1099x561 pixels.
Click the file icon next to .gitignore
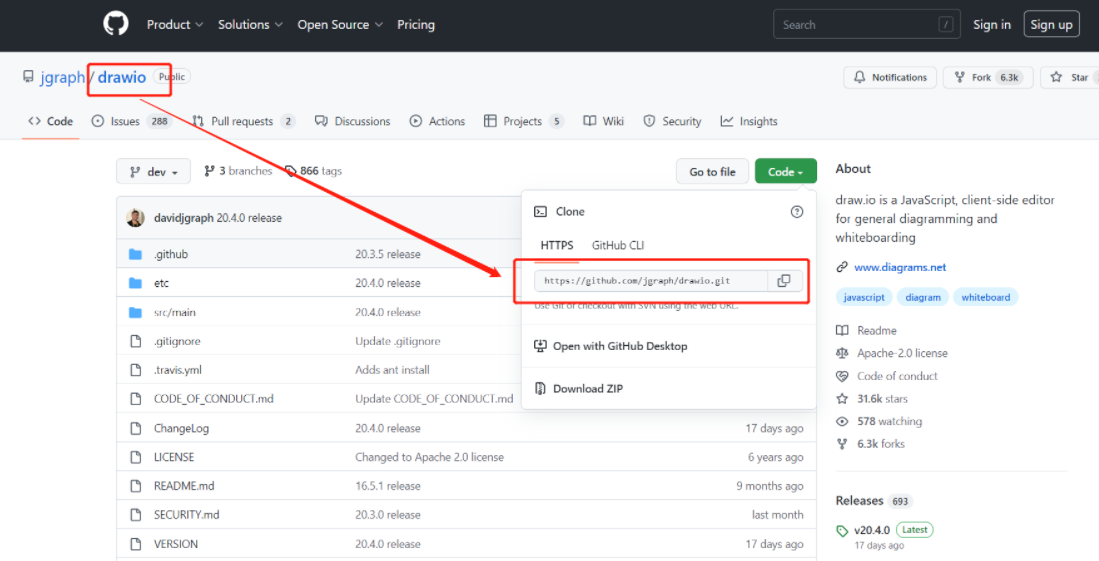click(136, 341)
